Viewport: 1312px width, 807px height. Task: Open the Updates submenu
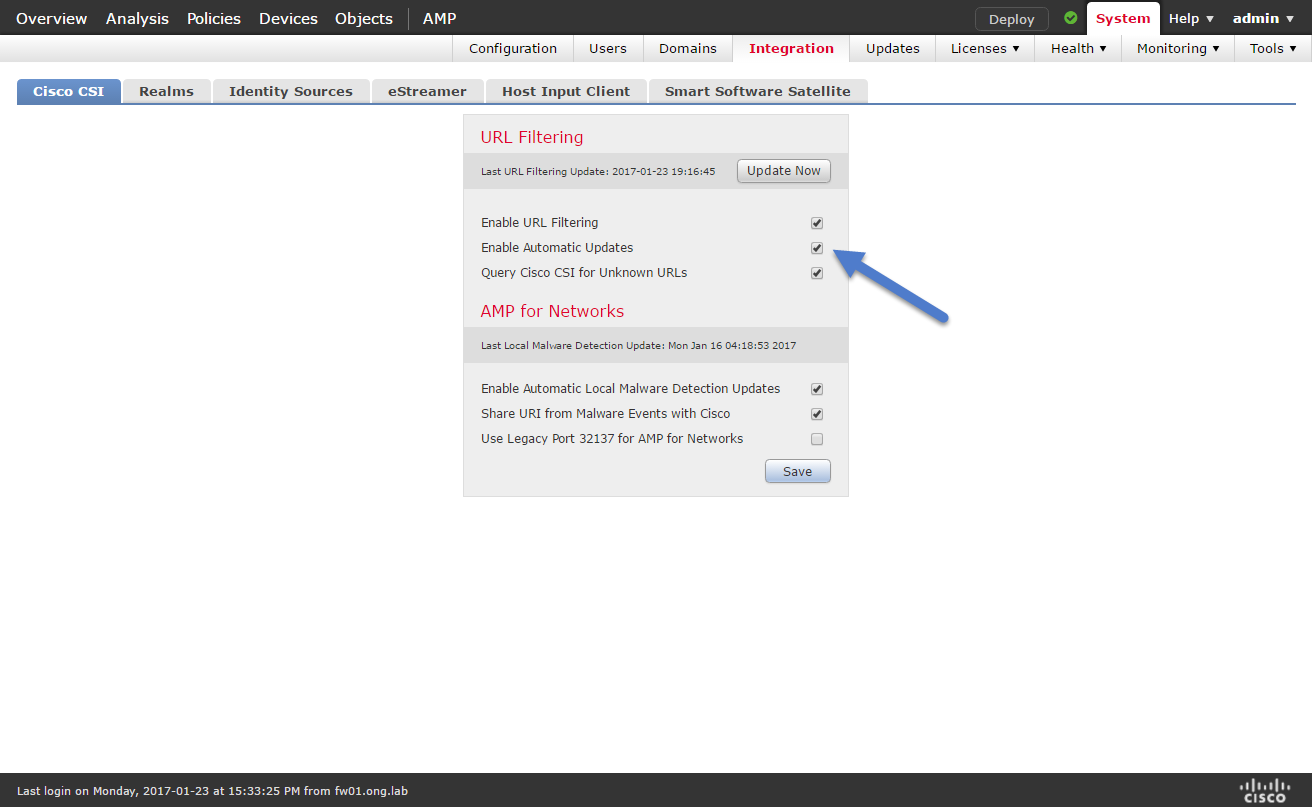(x=893, y=48)
